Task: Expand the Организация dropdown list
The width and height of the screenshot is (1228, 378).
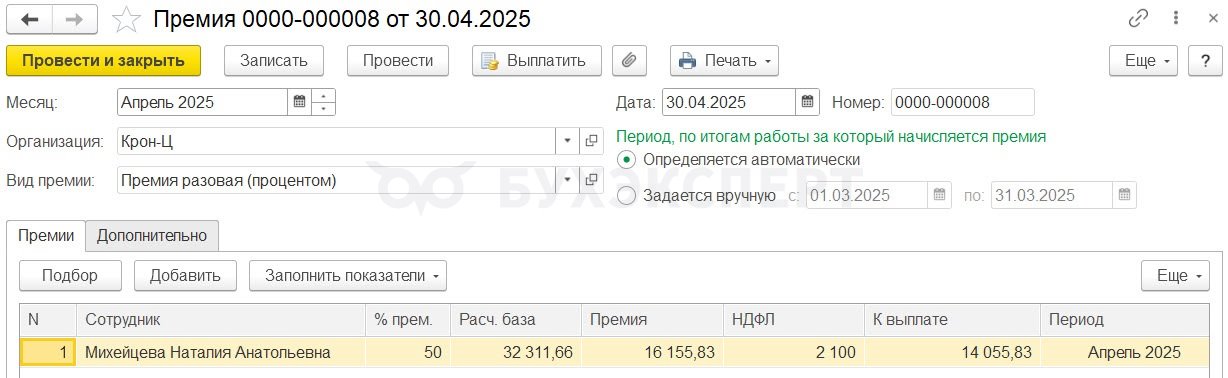Action: (x=568, y=141)
